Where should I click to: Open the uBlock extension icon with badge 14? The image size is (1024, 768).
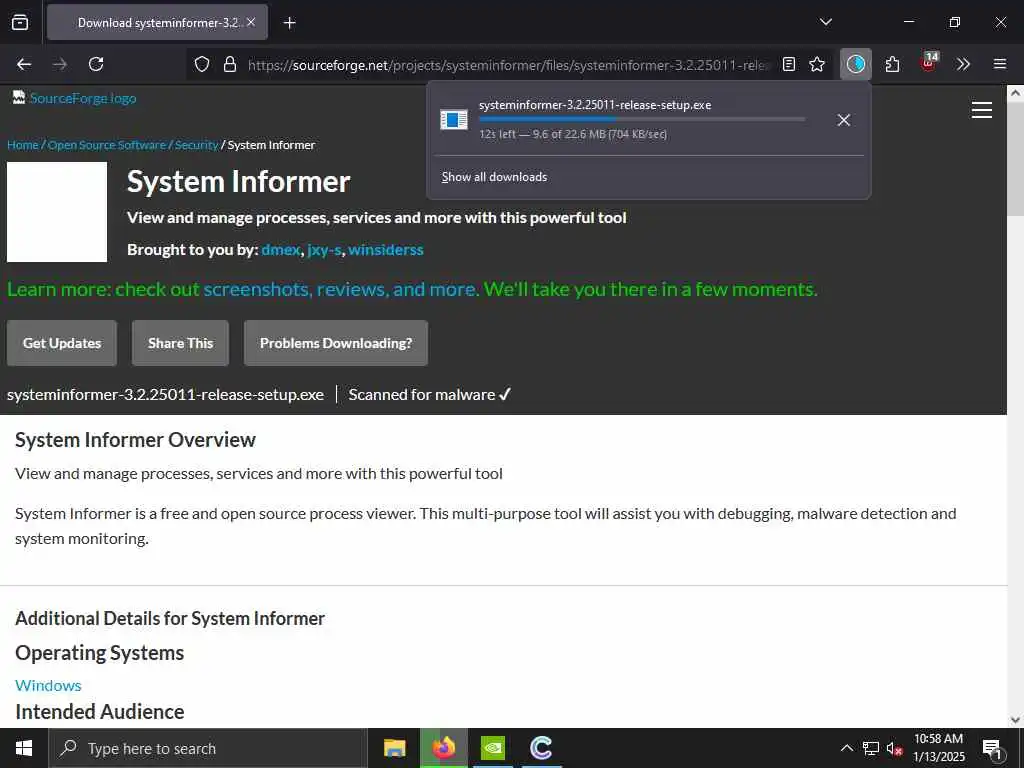pos(929,63)
